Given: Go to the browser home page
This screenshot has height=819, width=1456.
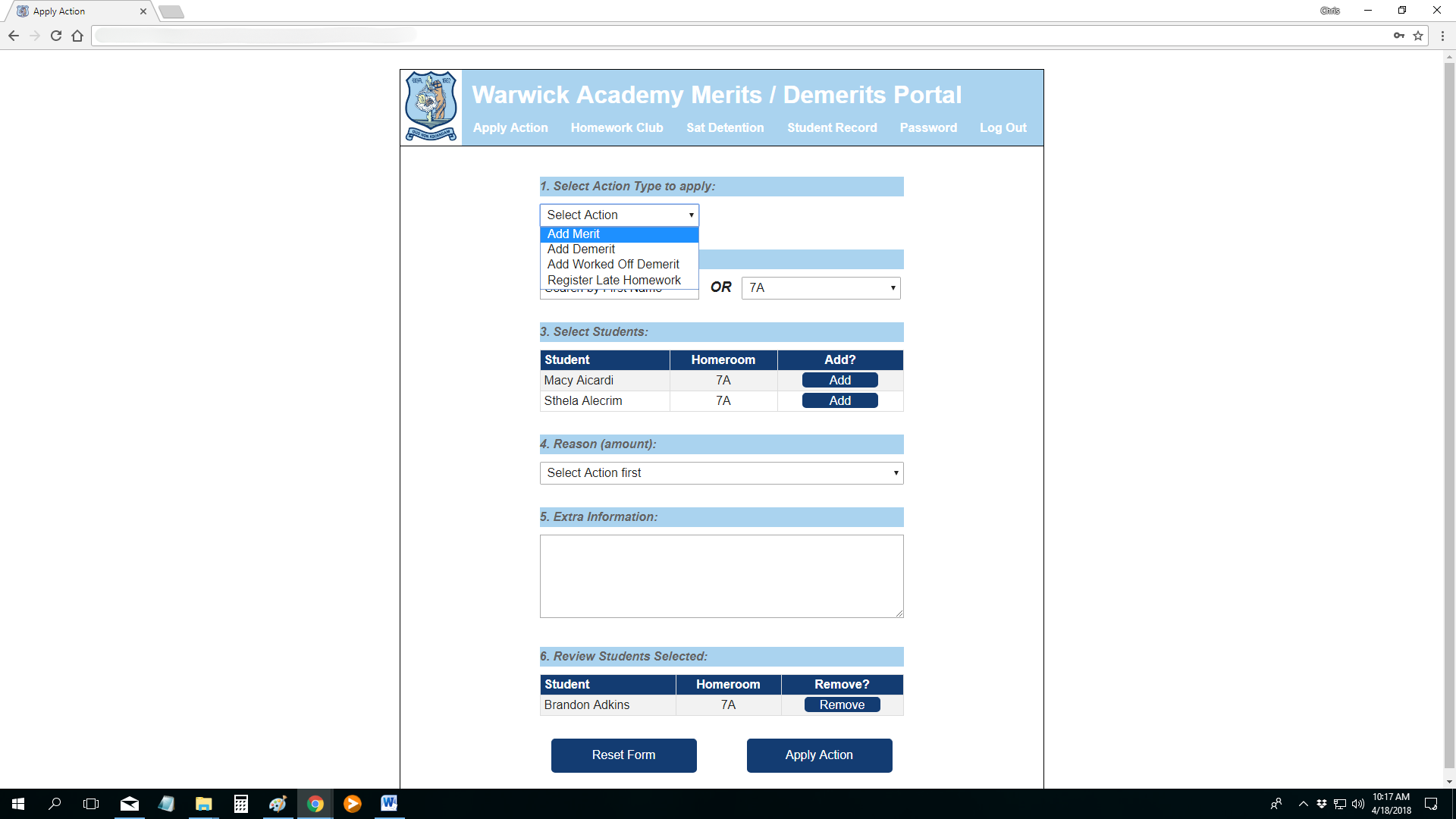Looking at the screenshot, I should [x=77, y=36].
